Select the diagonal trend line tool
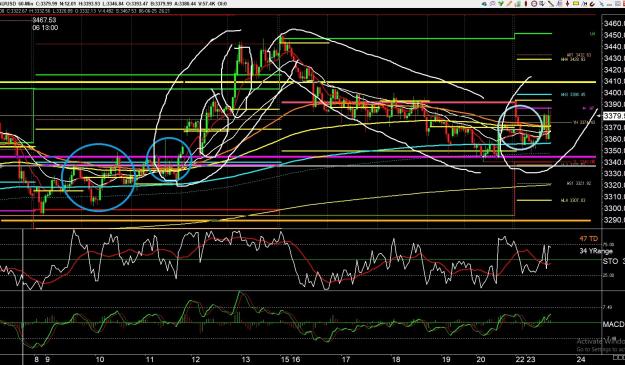Screen dimensions: 625x365 pos(551,4)
